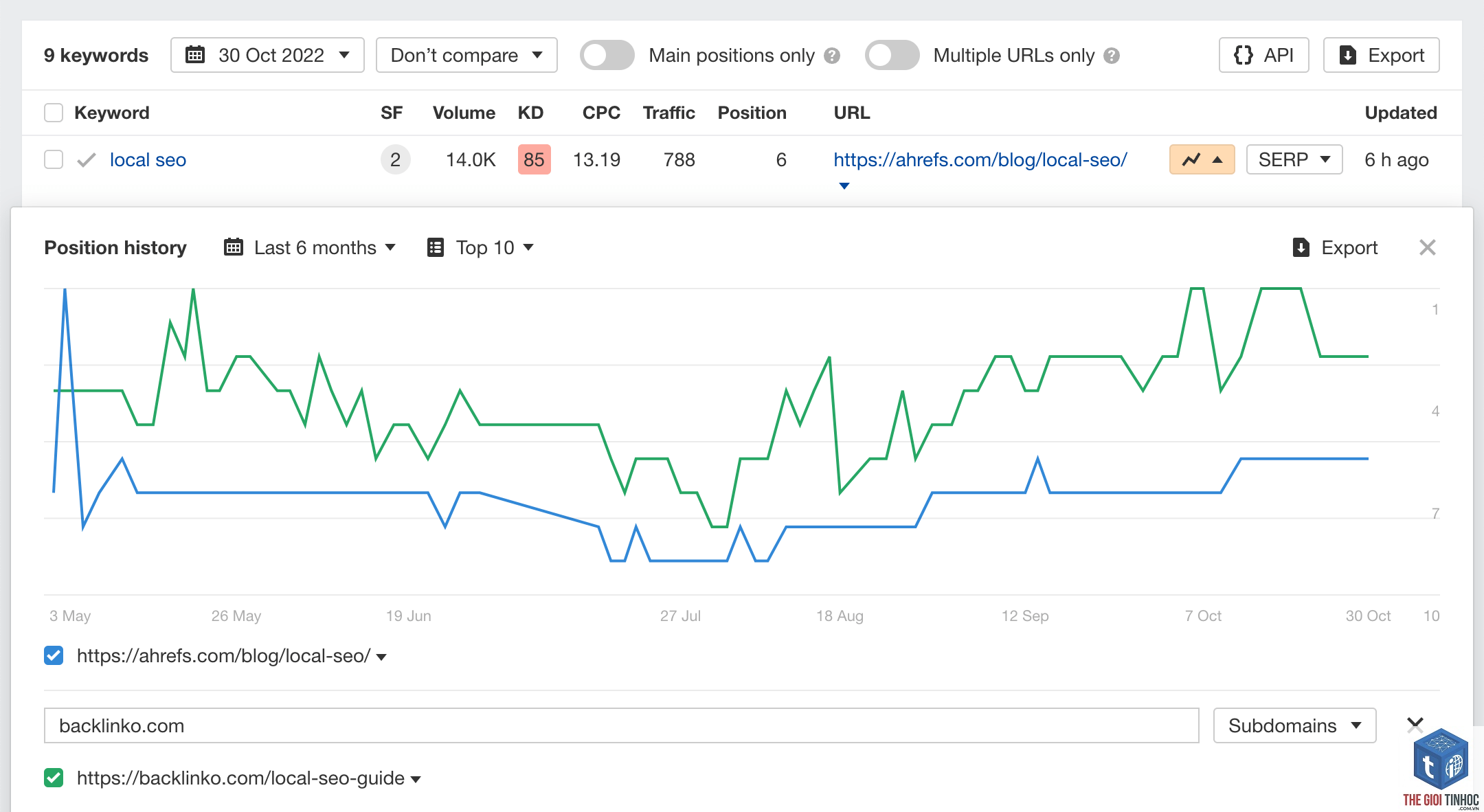Screen dimensions: 1484x812
Task: Select all keywords header checkbox
Action: tap(54, 113)
